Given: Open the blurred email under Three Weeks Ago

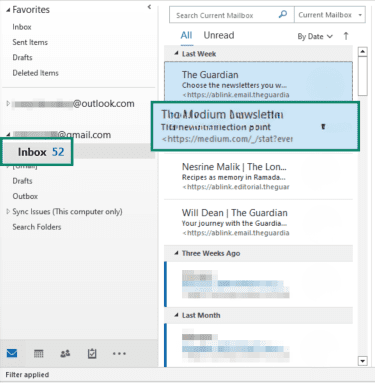Looking at the screenshot, I should (258, 284).
